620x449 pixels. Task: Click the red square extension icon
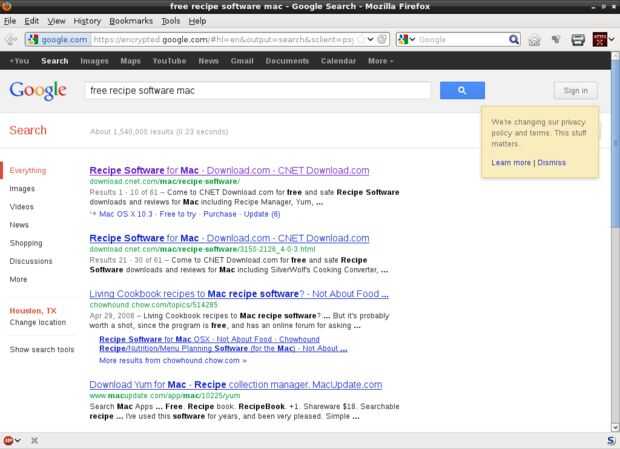point(599,40)
